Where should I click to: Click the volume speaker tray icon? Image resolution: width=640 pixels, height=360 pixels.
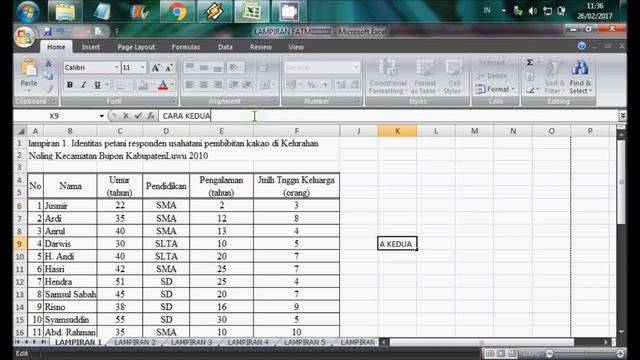[532, 11]
